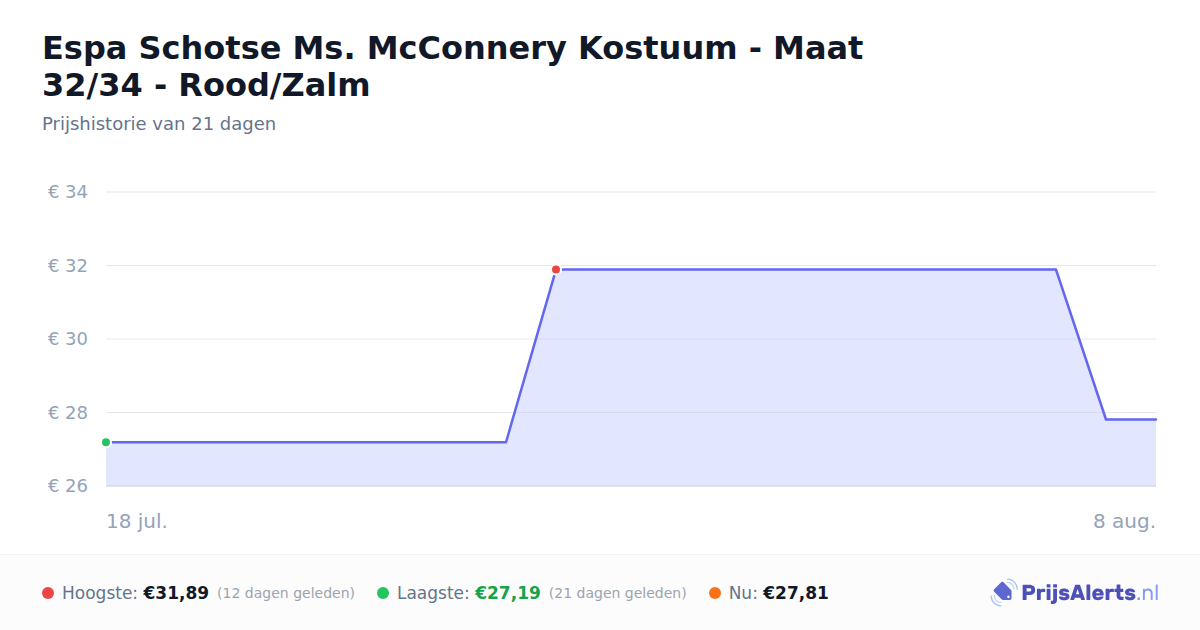This screenshot has width=1200, height=630.
Task: Select the Hoogste price value €31,89
Action: pos(176,593)
